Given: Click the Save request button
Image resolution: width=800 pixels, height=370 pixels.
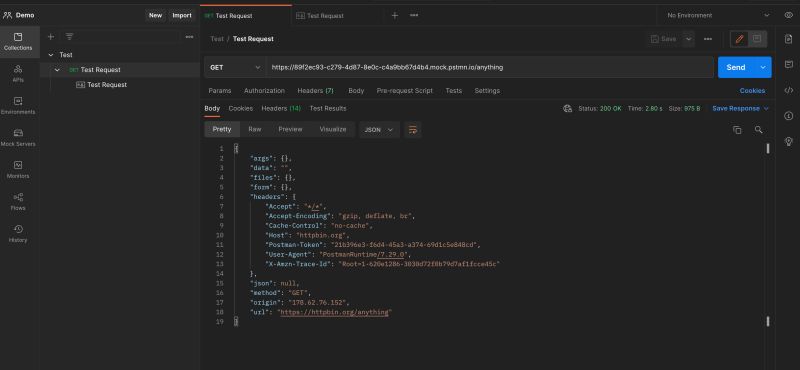Looking at the screenshot, I should pyautogui.click(x=664, y=39).
